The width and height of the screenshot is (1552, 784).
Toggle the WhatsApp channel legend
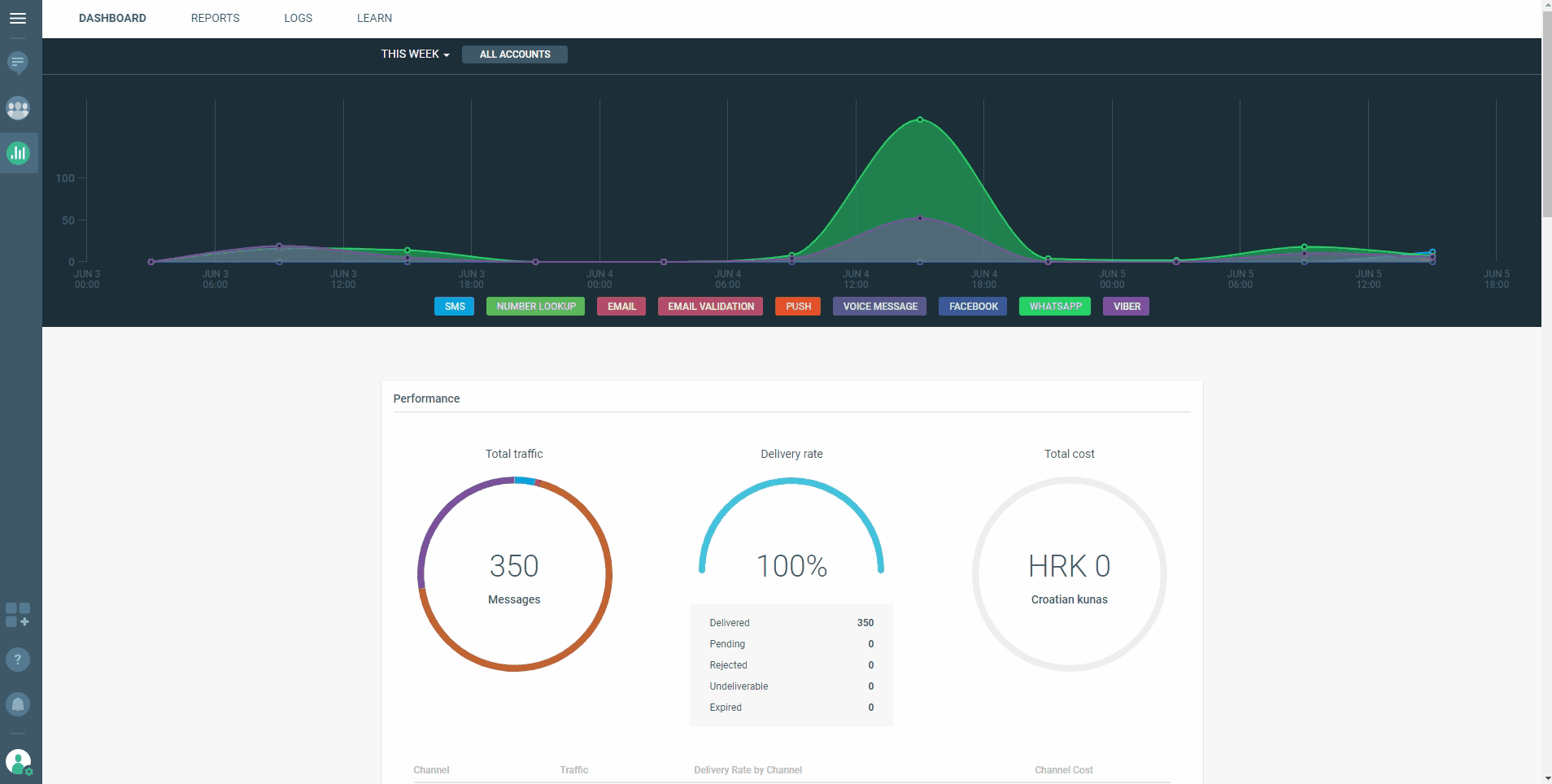point(1054,307)
